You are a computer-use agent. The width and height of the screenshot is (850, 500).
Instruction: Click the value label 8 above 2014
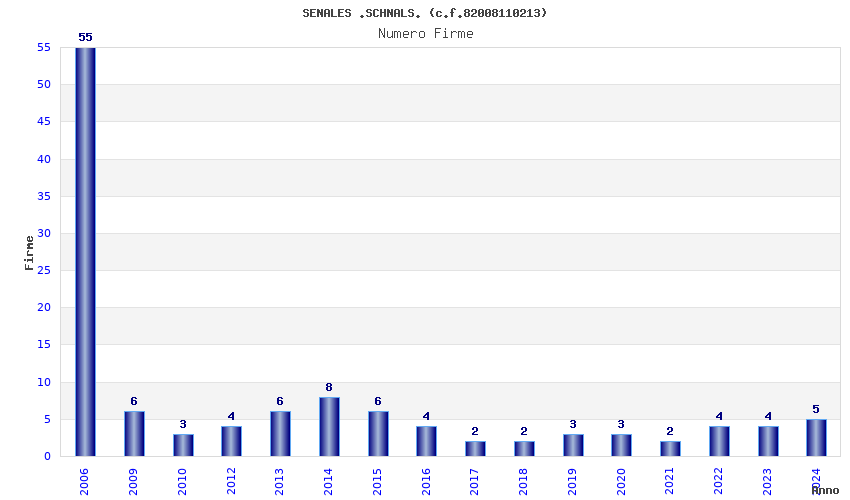click(x=329, y=387)
